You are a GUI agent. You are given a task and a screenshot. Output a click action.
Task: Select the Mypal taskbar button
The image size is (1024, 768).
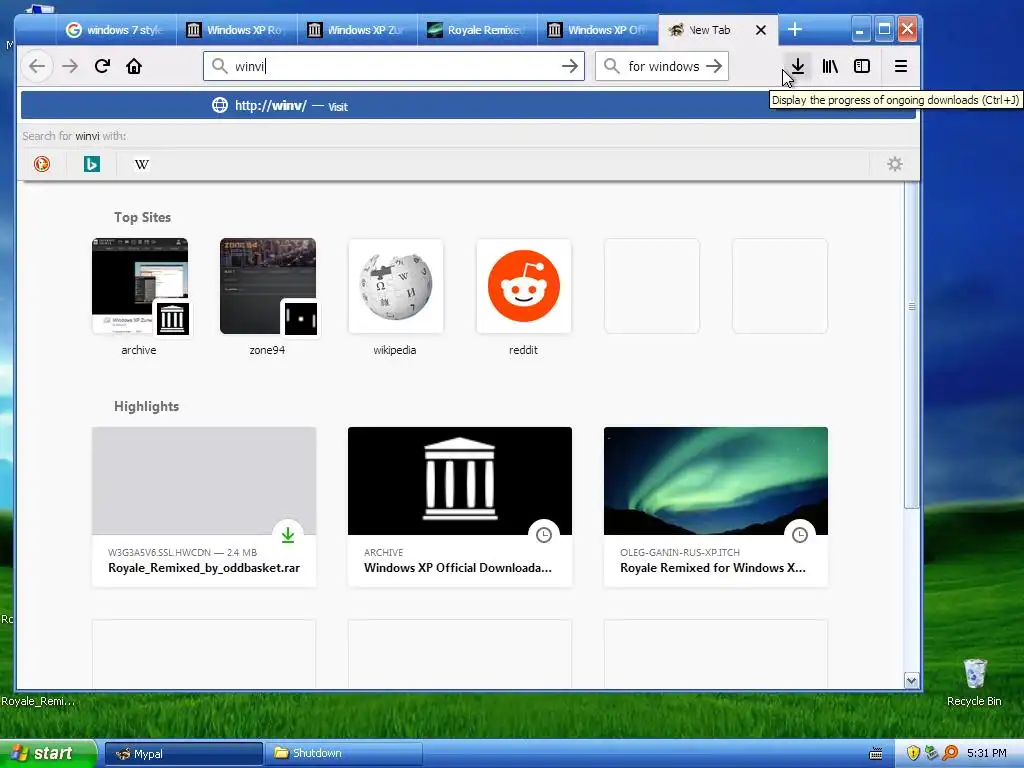click(x=184, y=754)
